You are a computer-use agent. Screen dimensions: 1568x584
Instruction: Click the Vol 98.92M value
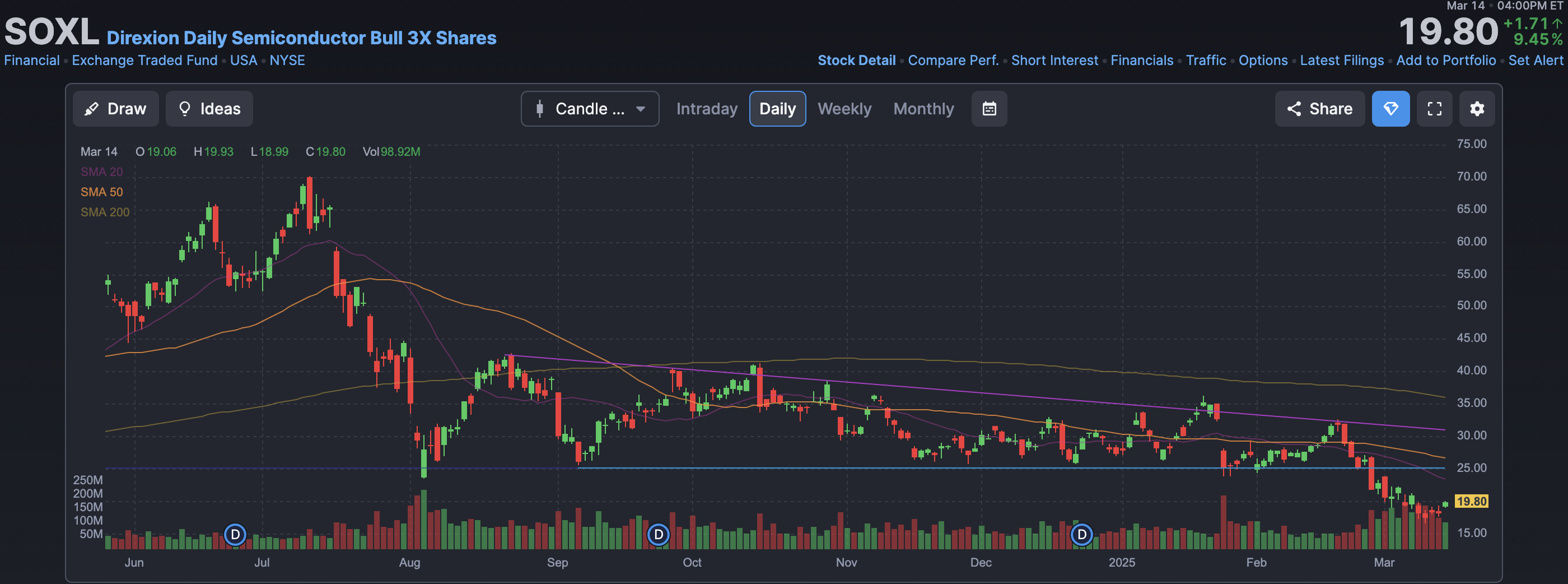[x=391, y=152]
